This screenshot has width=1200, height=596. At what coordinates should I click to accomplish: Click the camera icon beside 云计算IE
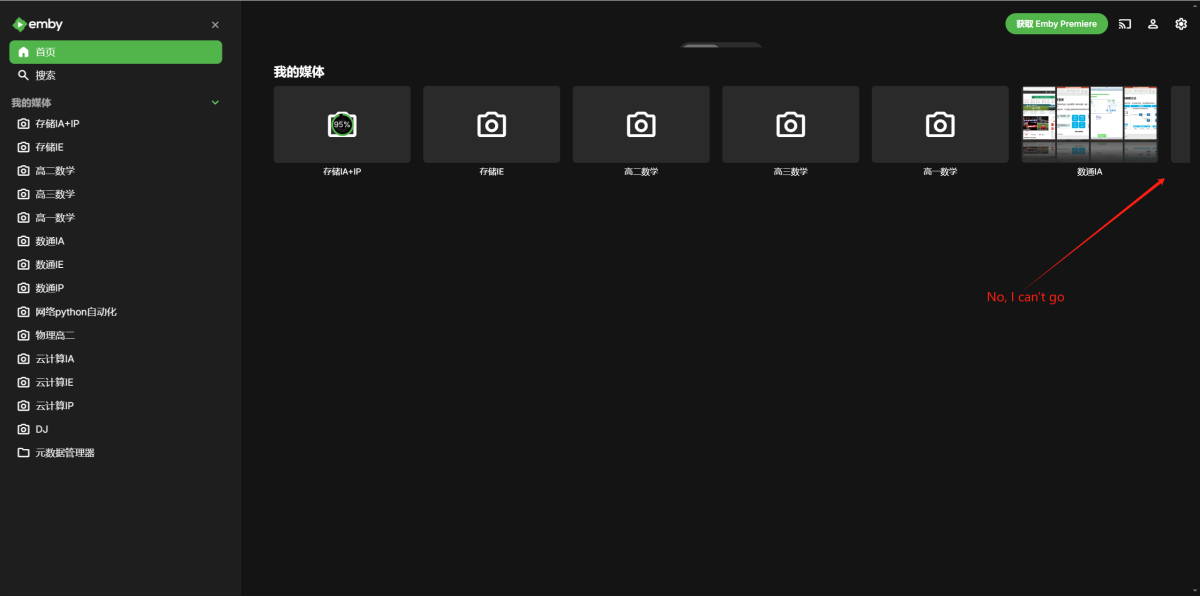tap(23, 382)
